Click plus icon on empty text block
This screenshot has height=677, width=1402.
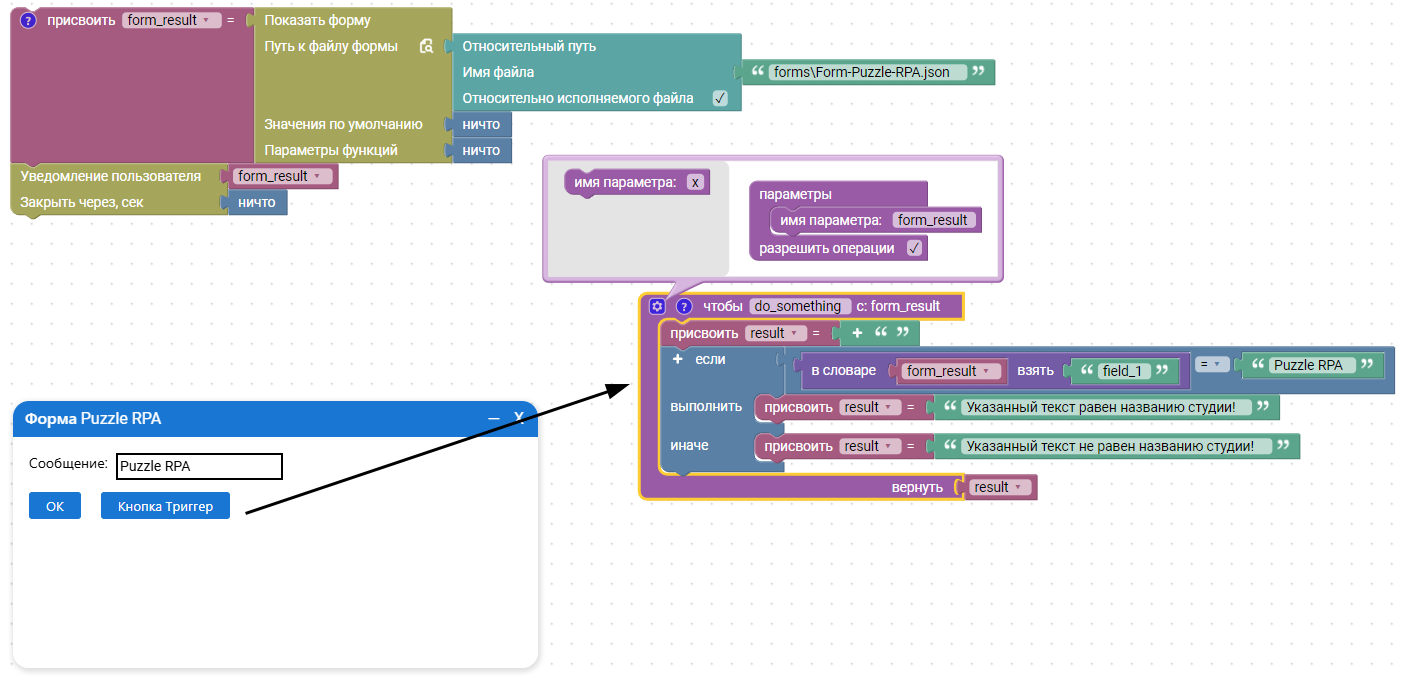click(x=857, y=333)
